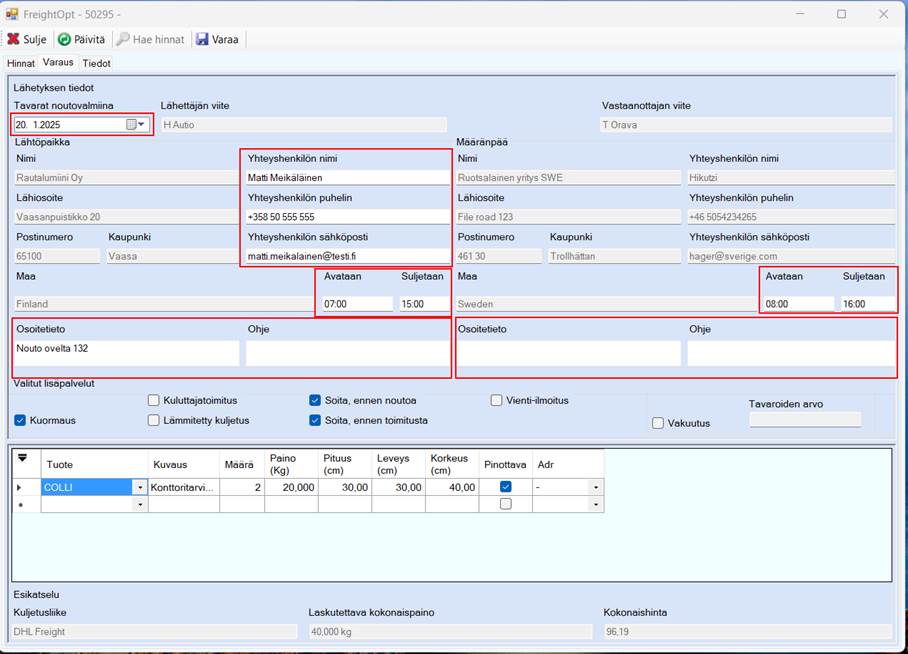908x654 pixels.
Task: Click the Korkeus (cm) column header
Action: (x=452, y=465)
